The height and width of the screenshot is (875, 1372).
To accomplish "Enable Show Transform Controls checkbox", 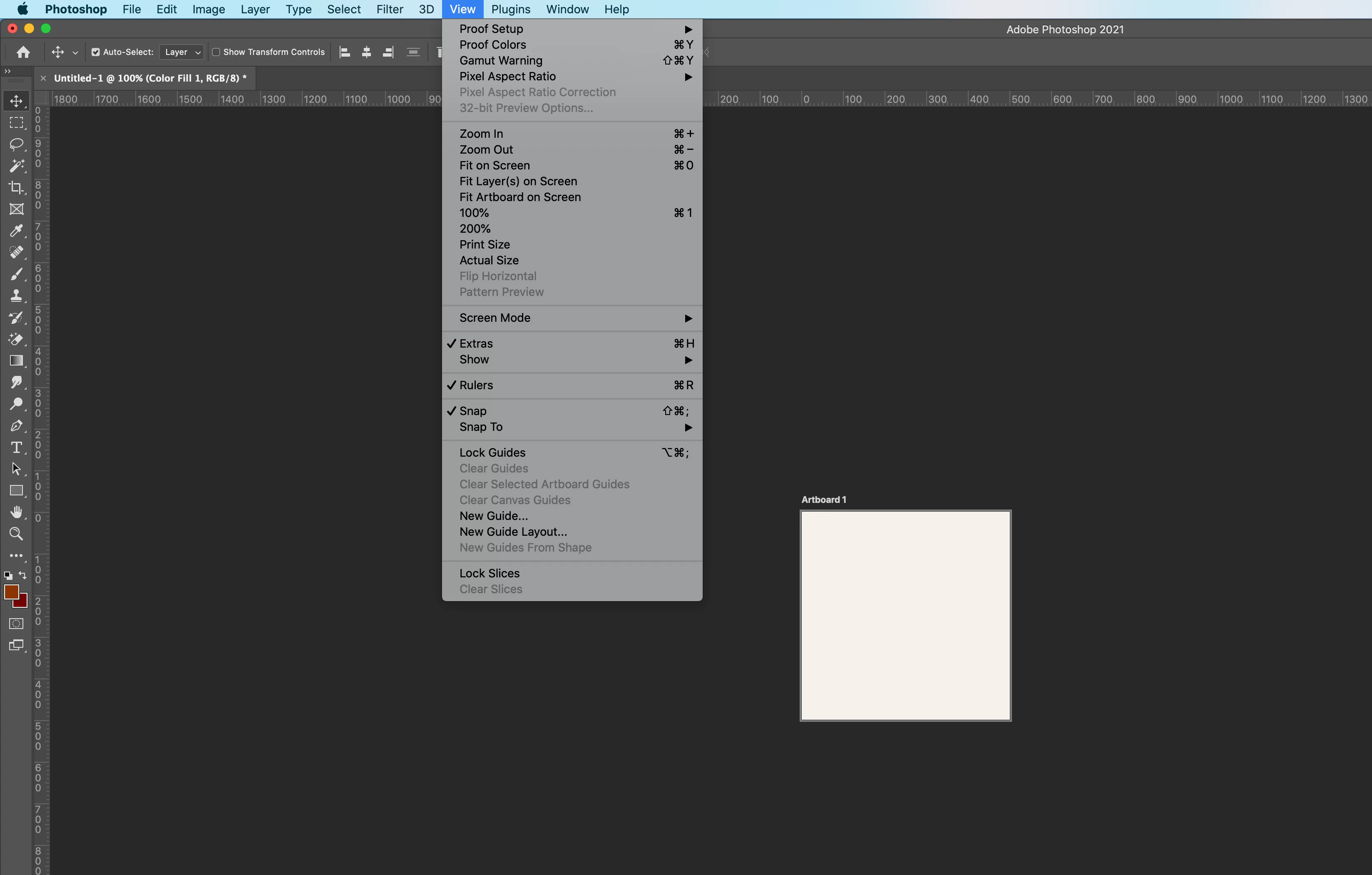I will [x=216, y=52].
